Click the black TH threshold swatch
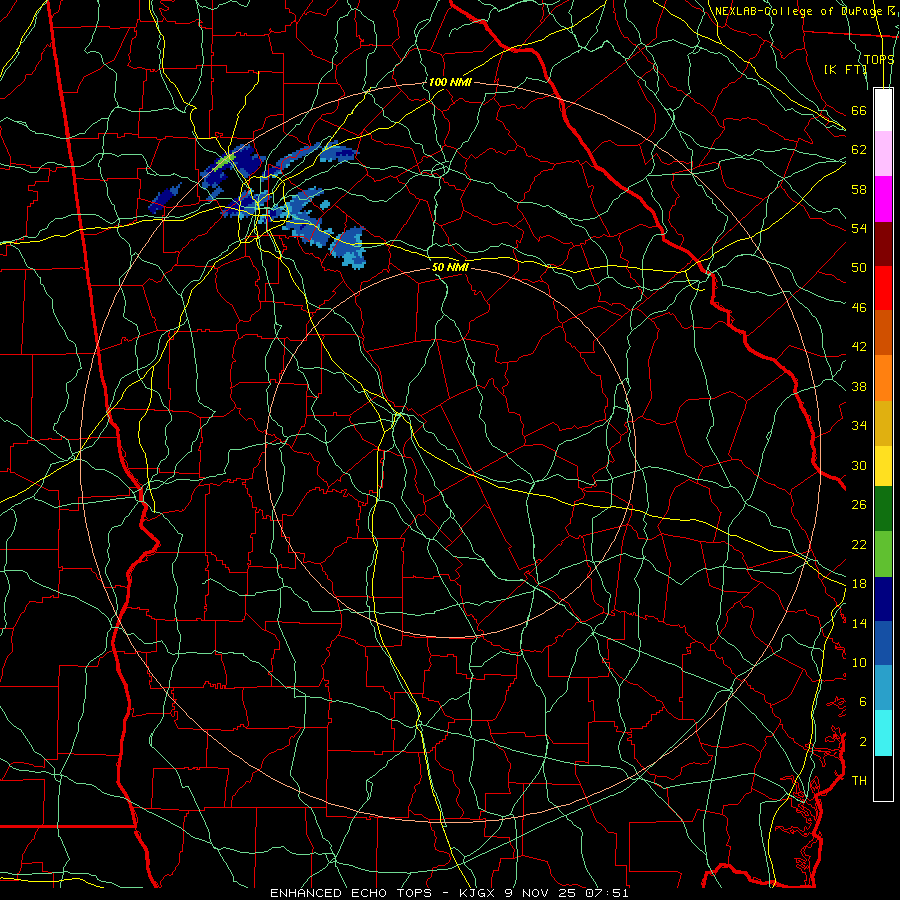The width and height of the screenshot is (900, 900). point(883,778)
